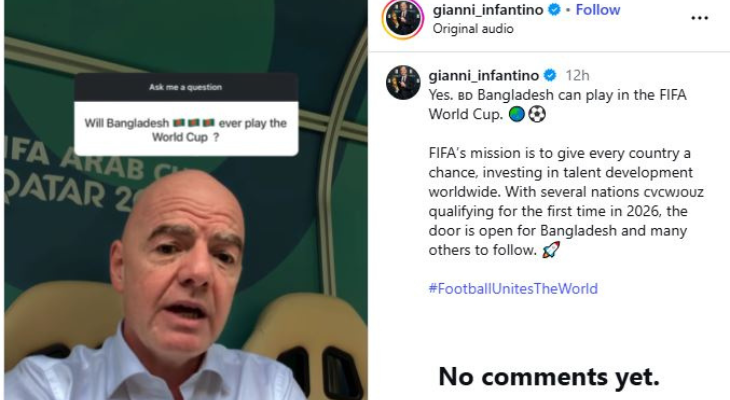
Task: Open gianni_infantino profile from the header username
Action: pyautogui.click(x=488, y=10)
